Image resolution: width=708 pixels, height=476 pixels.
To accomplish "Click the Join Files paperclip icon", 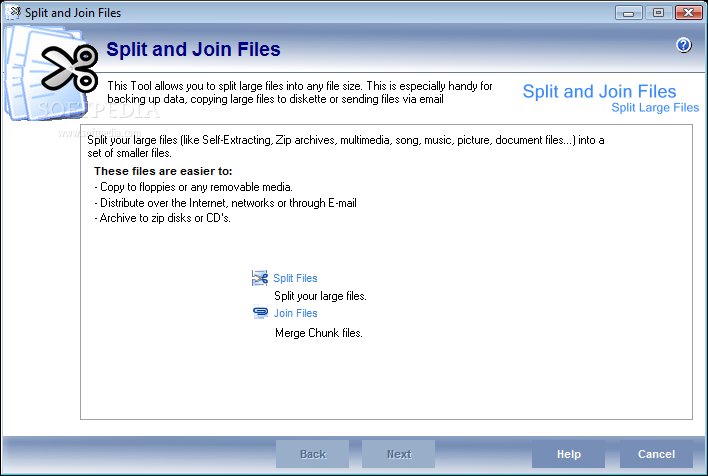I will pyautogui.click(x=260, y=313).
